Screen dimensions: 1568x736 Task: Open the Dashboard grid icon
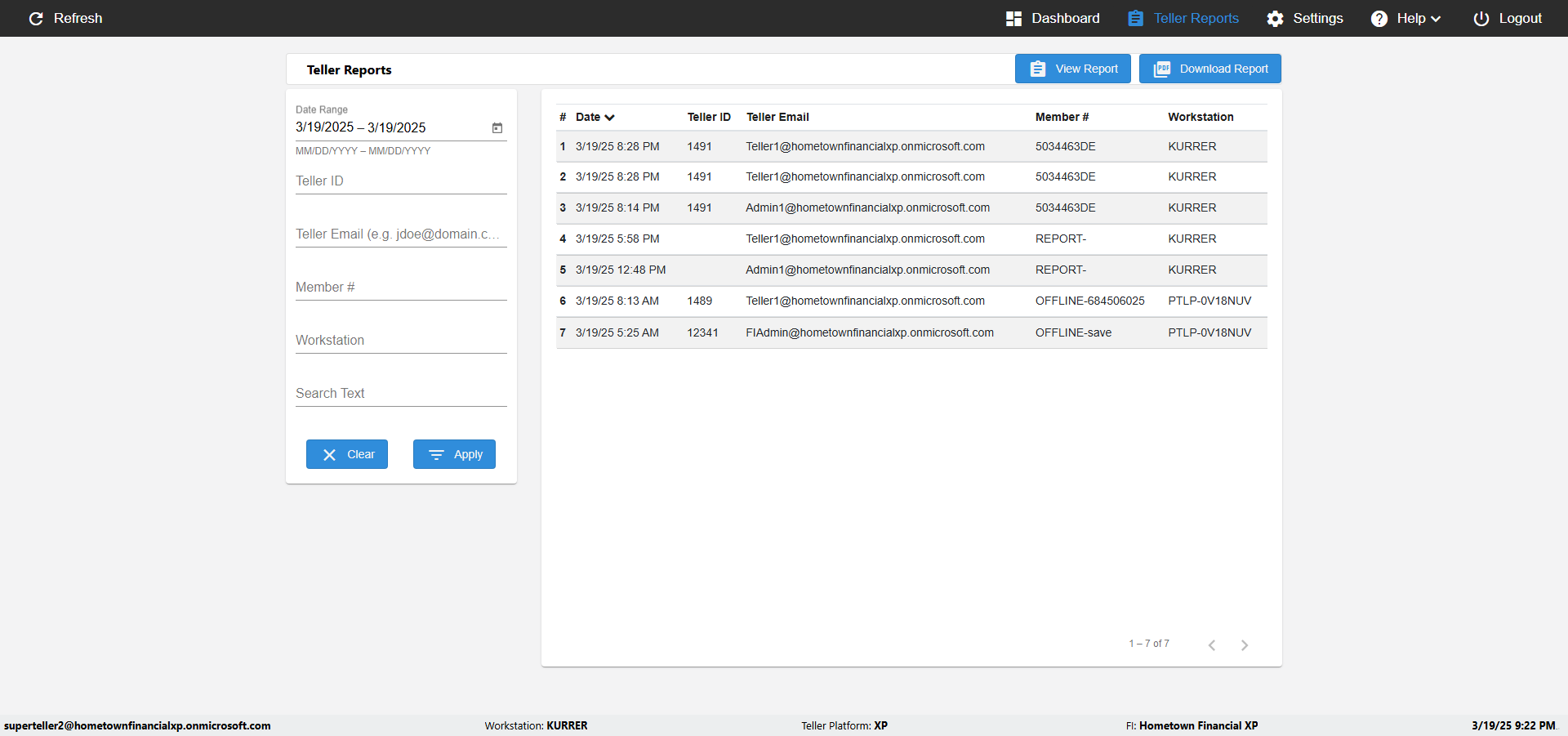click(1013, 19)
